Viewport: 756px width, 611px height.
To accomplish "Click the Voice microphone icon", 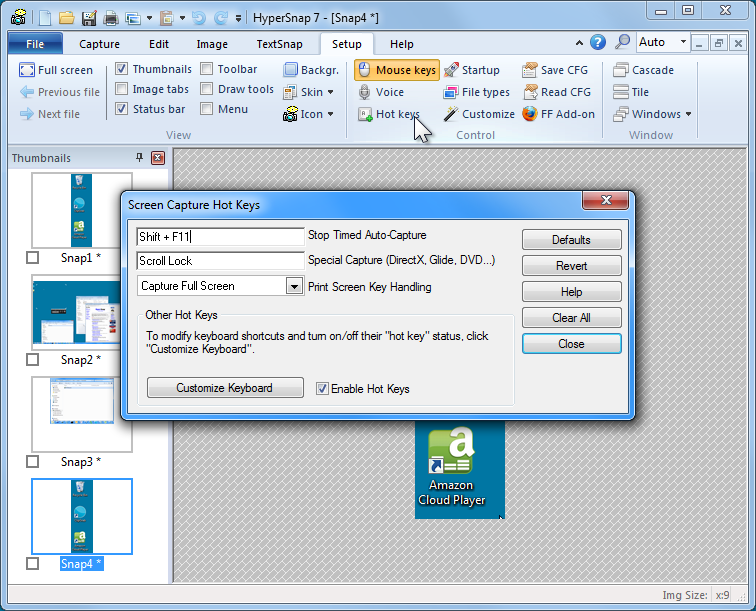I will click(x=365, y=92).
